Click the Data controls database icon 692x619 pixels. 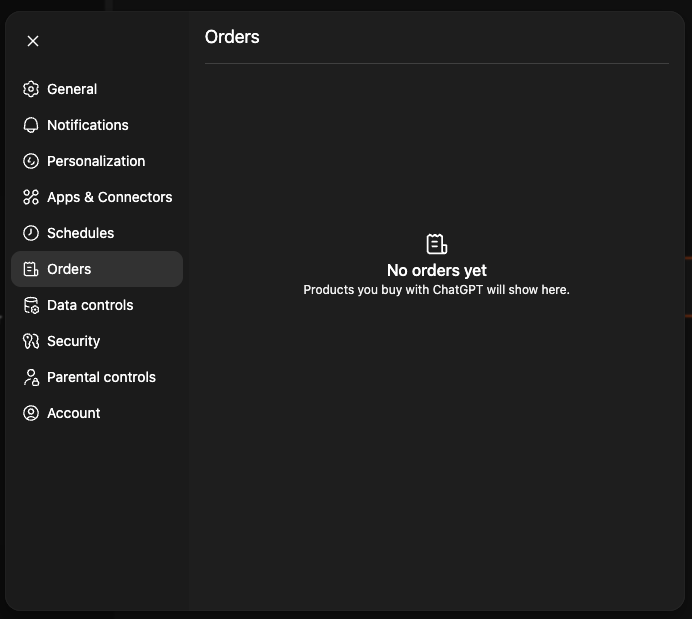[31, 305]
